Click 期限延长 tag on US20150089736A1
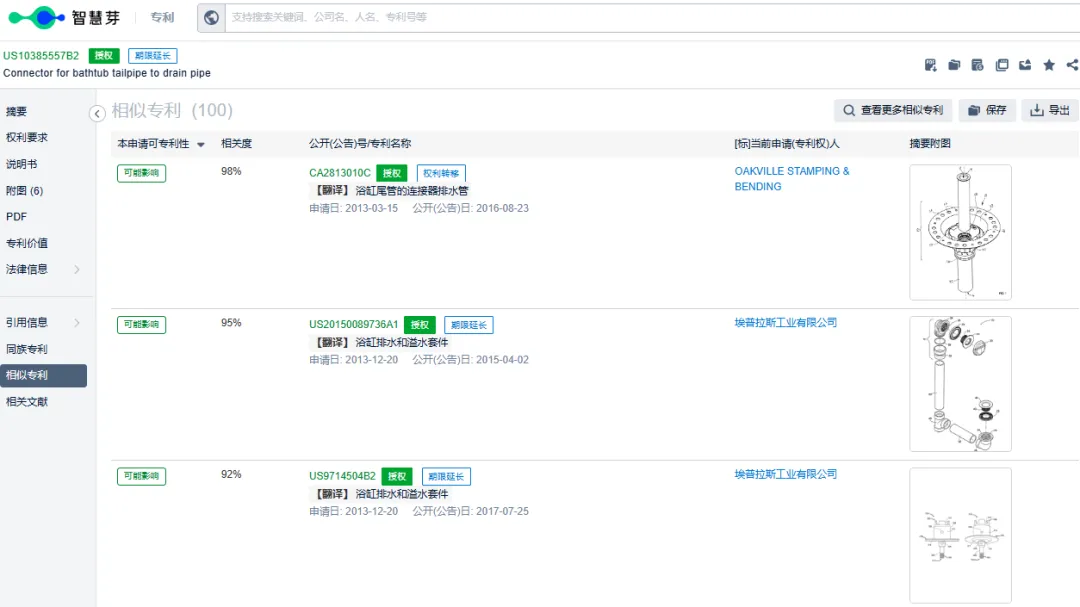Viewport: 1080px width, 607px height. pos(468,325)
